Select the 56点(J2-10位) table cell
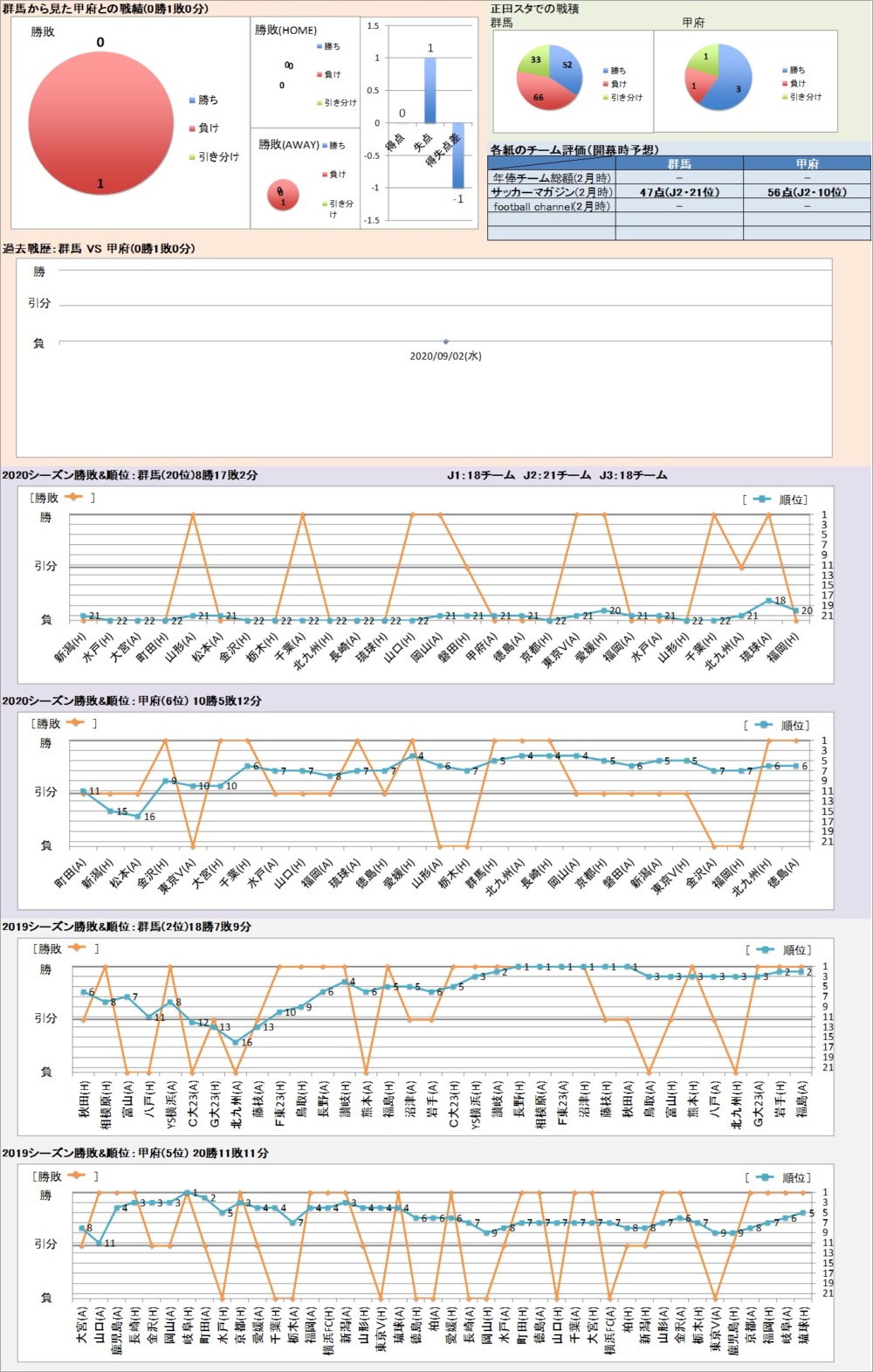 click(807, 192)
